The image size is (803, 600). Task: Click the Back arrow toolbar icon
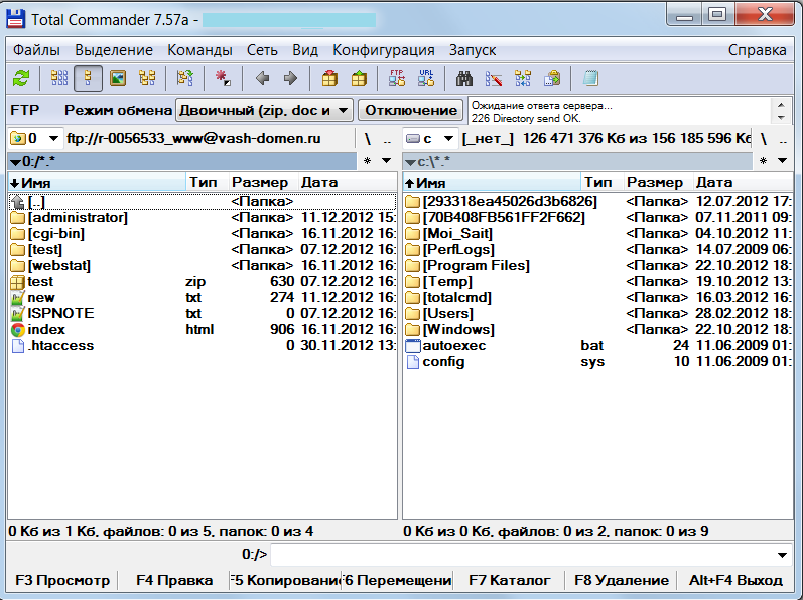click(x=263, y=78)
